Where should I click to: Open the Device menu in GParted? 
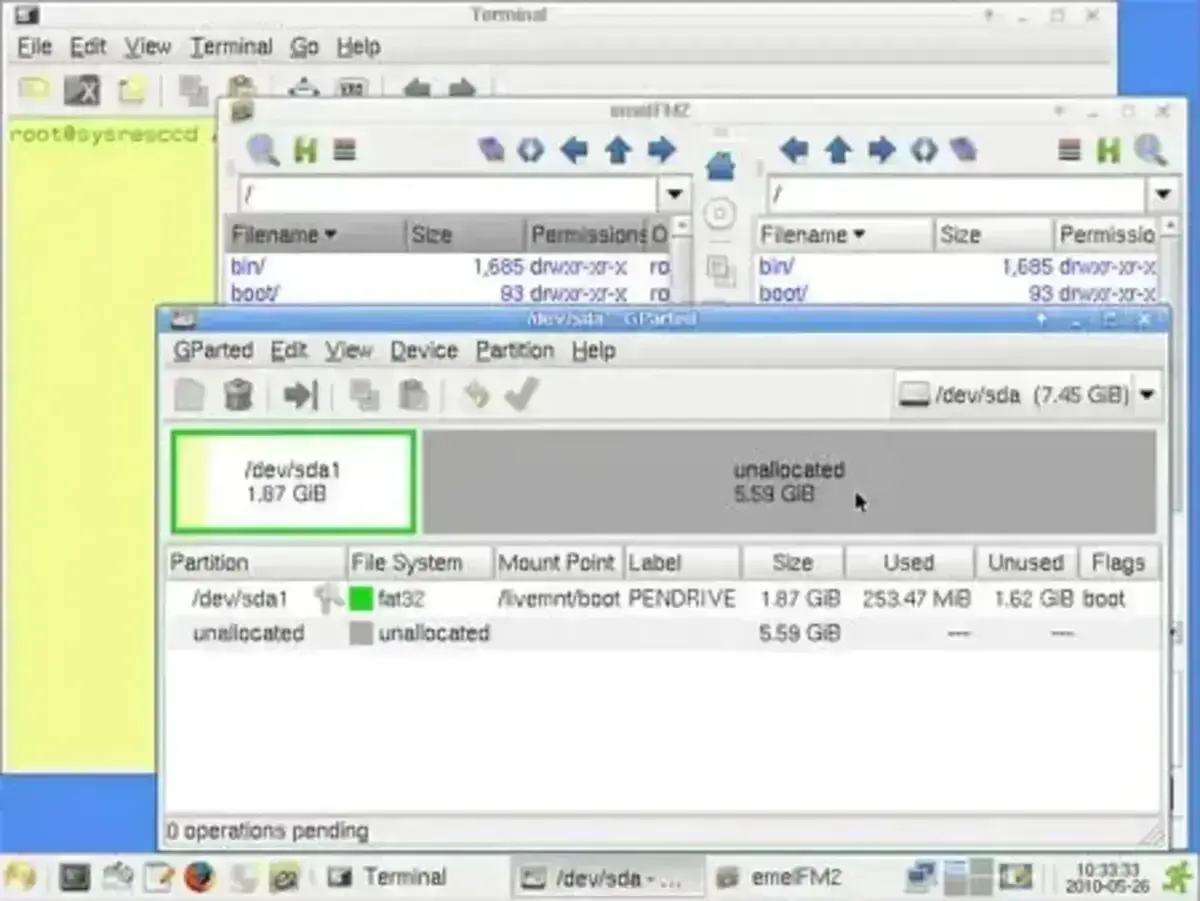(x=424, y=351)
